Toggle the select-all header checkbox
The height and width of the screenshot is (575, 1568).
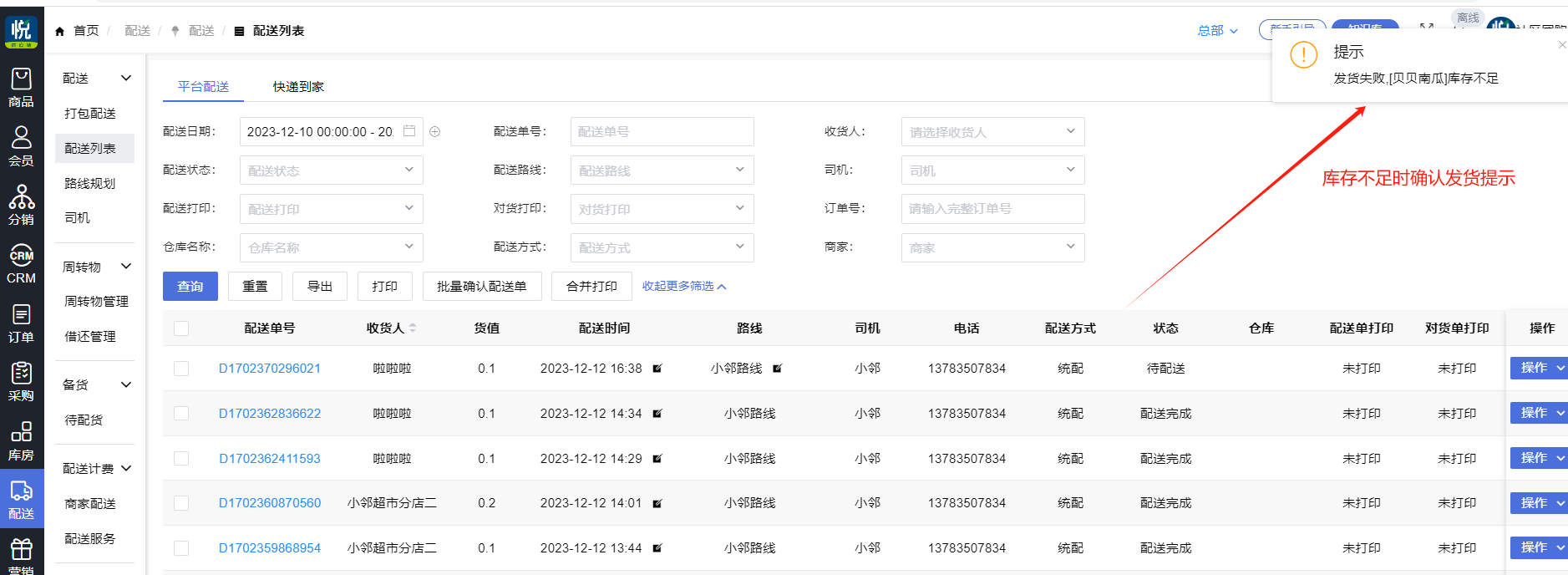point(181,328)
